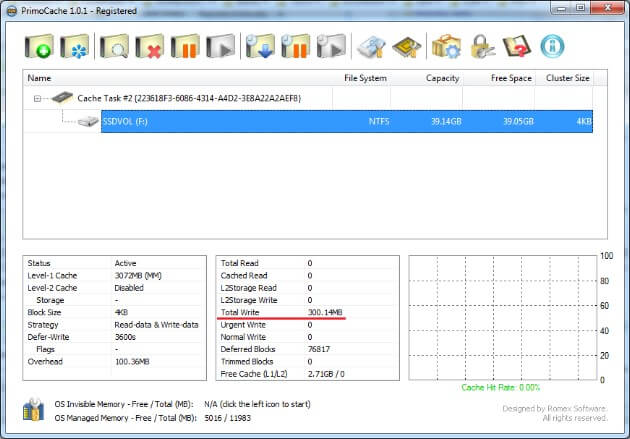This screenshot has height=439, width=630.
Task: Open the Options toolbox gear icon
Action: tap(446, 47)
